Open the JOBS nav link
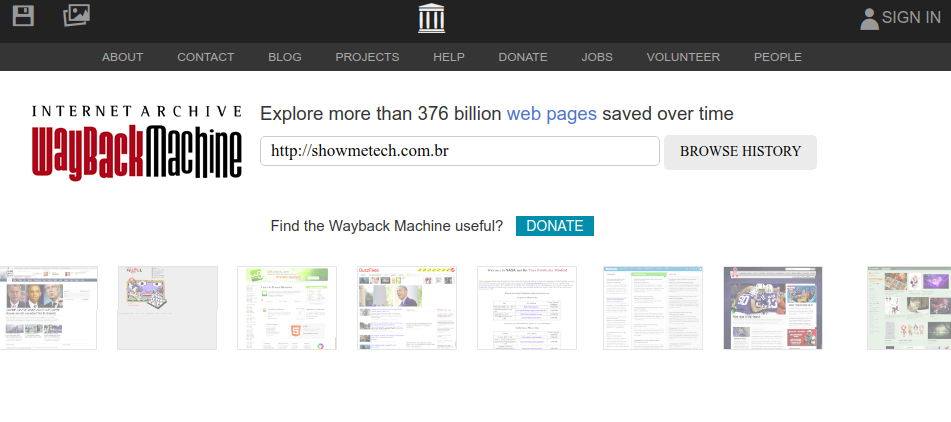Image resolution: width=951 pixels, height=422 pixels. [597, 57]
